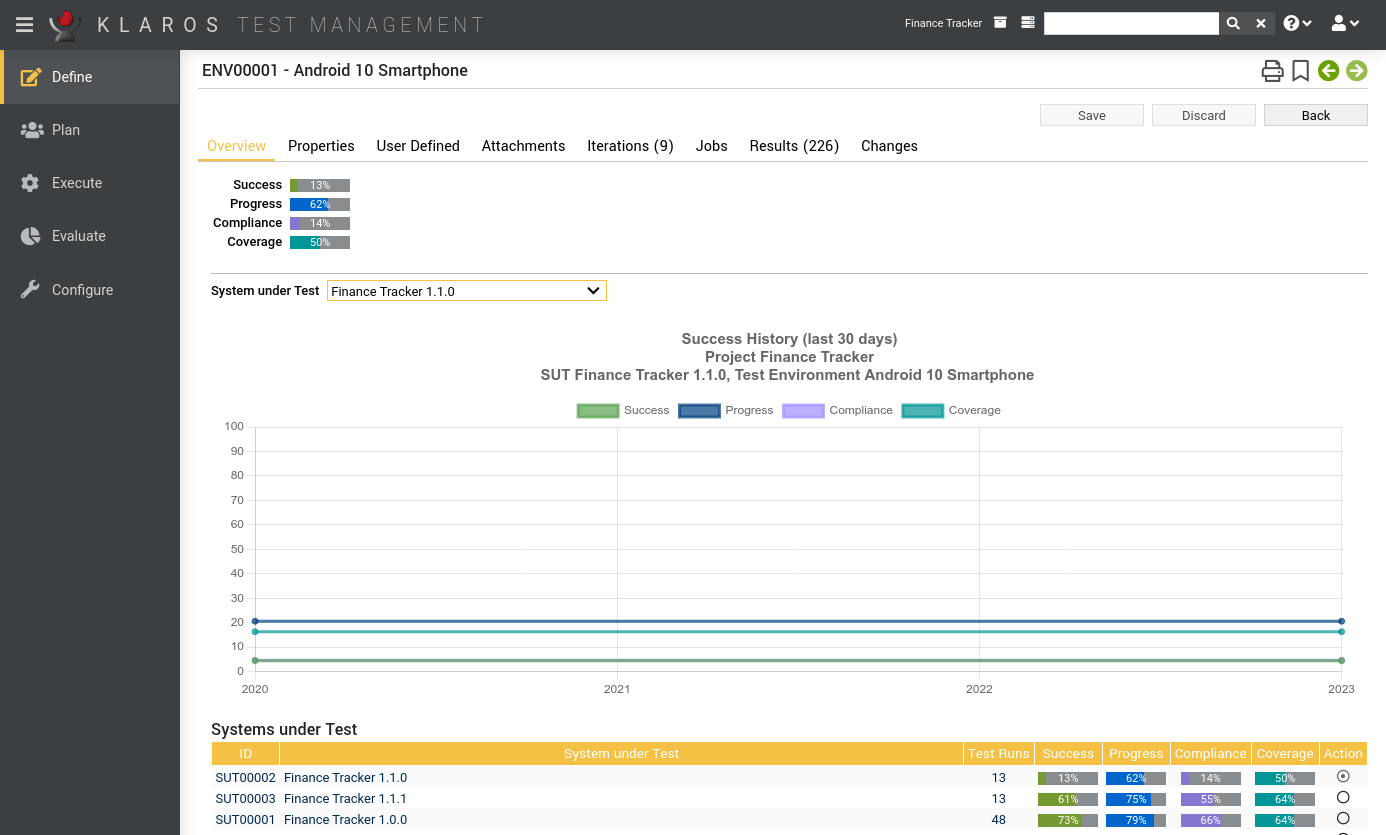Viewport: 1386px width, 835px height.
Task: Expand the help menu dropdown
Action: coord(1297,23)
